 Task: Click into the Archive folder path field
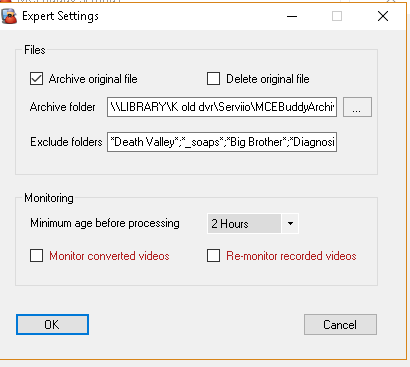(x=222, y=107)
